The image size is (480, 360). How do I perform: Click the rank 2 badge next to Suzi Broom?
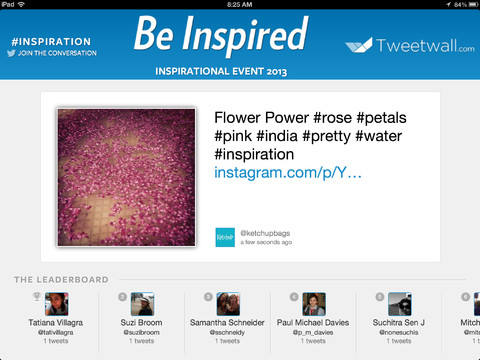coord(122,297)
